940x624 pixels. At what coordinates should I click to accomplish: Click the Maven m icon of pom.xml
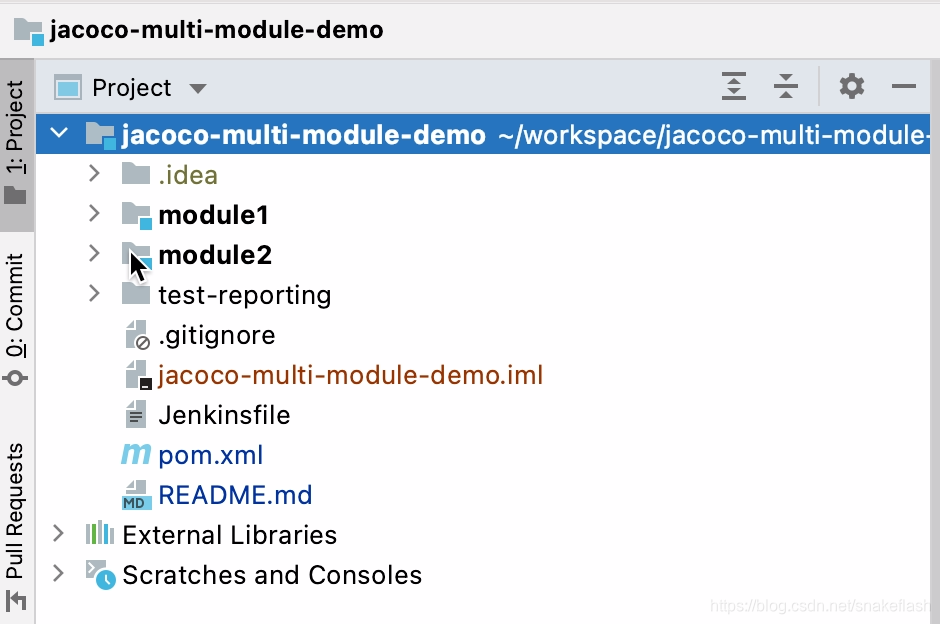[136, 454]
